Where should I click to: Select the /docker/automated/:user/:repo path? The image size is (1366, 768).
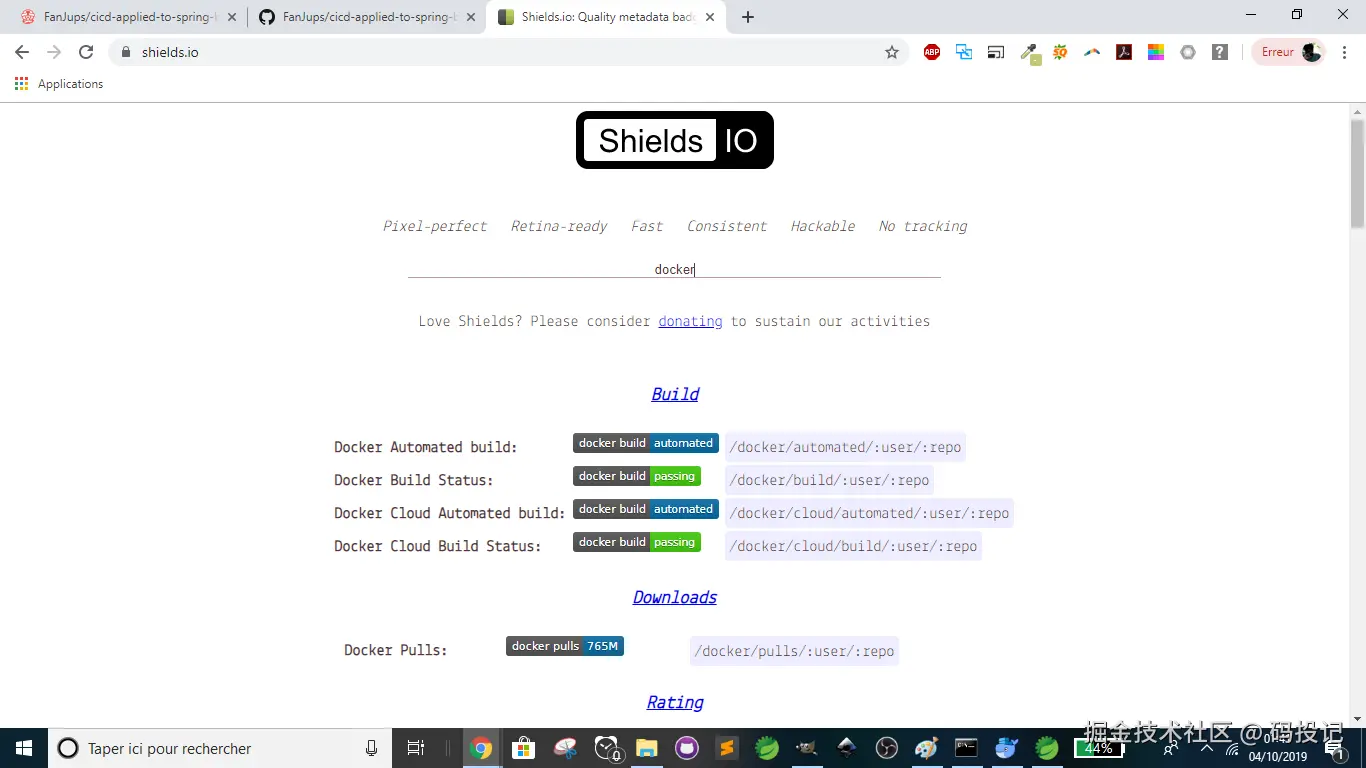pyautogui.click(x=845, y=447)
